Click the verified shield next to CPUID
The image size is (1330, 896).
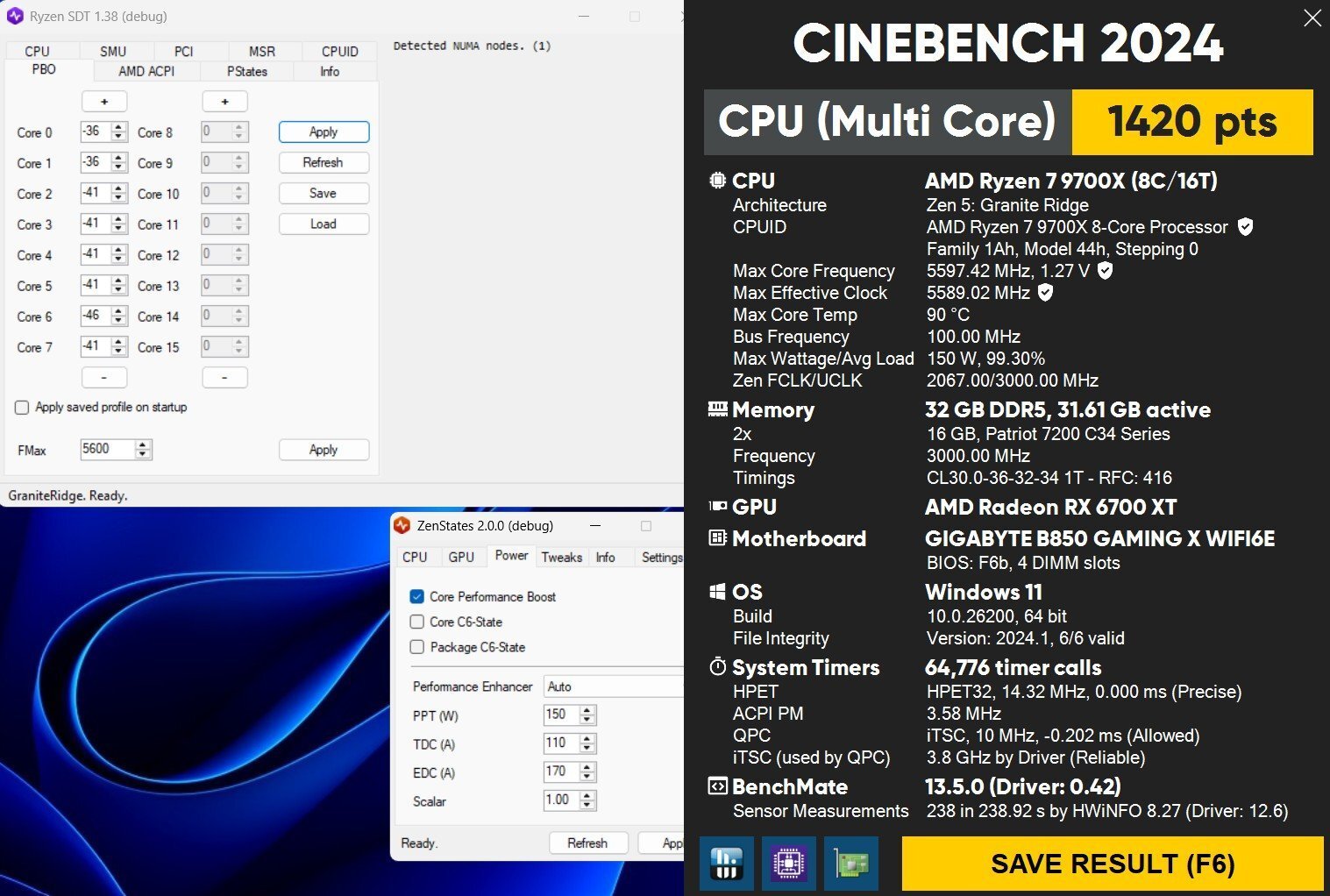tap(1245, 227)
